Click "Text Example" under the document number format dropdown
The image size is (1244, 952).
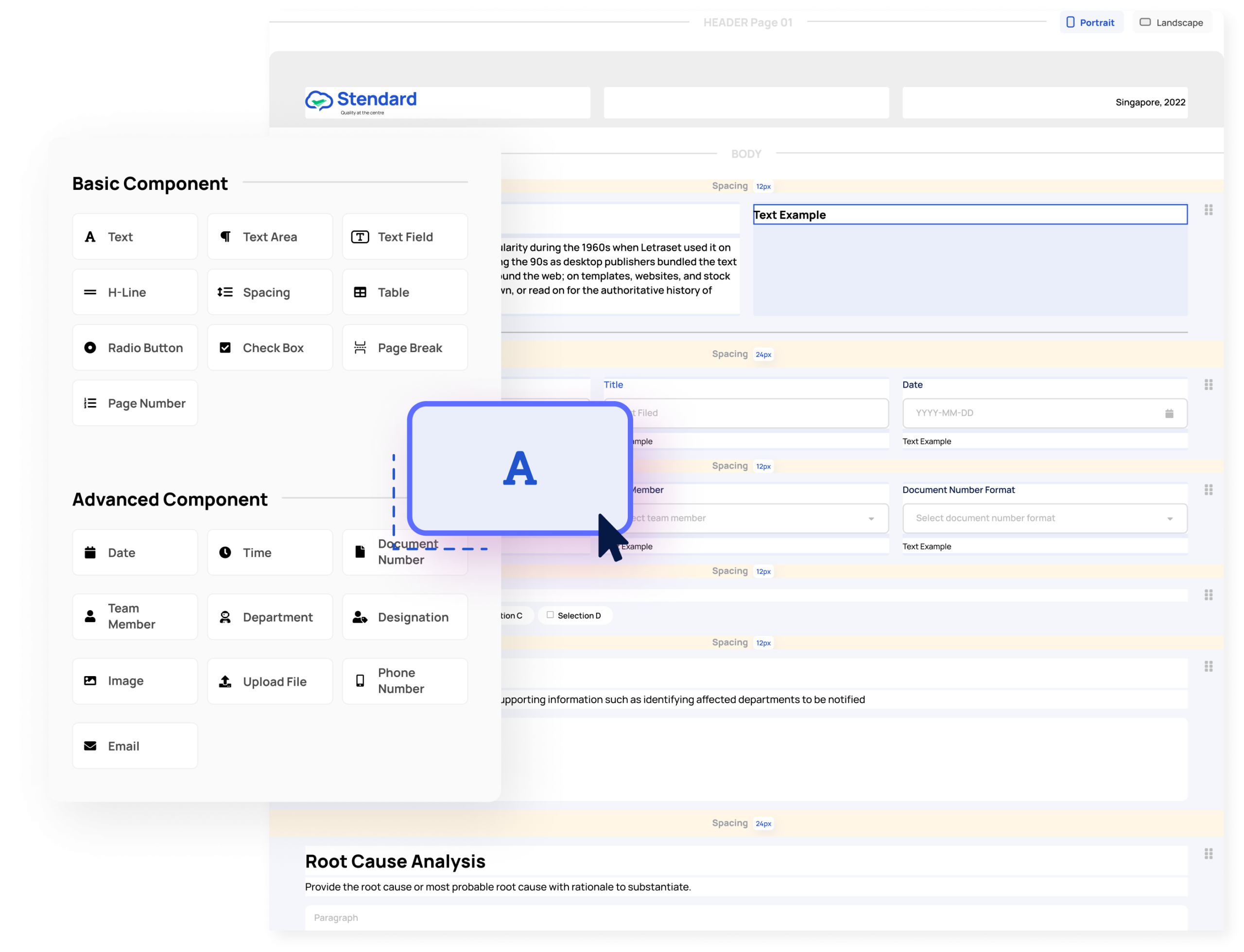coord(927,547)
